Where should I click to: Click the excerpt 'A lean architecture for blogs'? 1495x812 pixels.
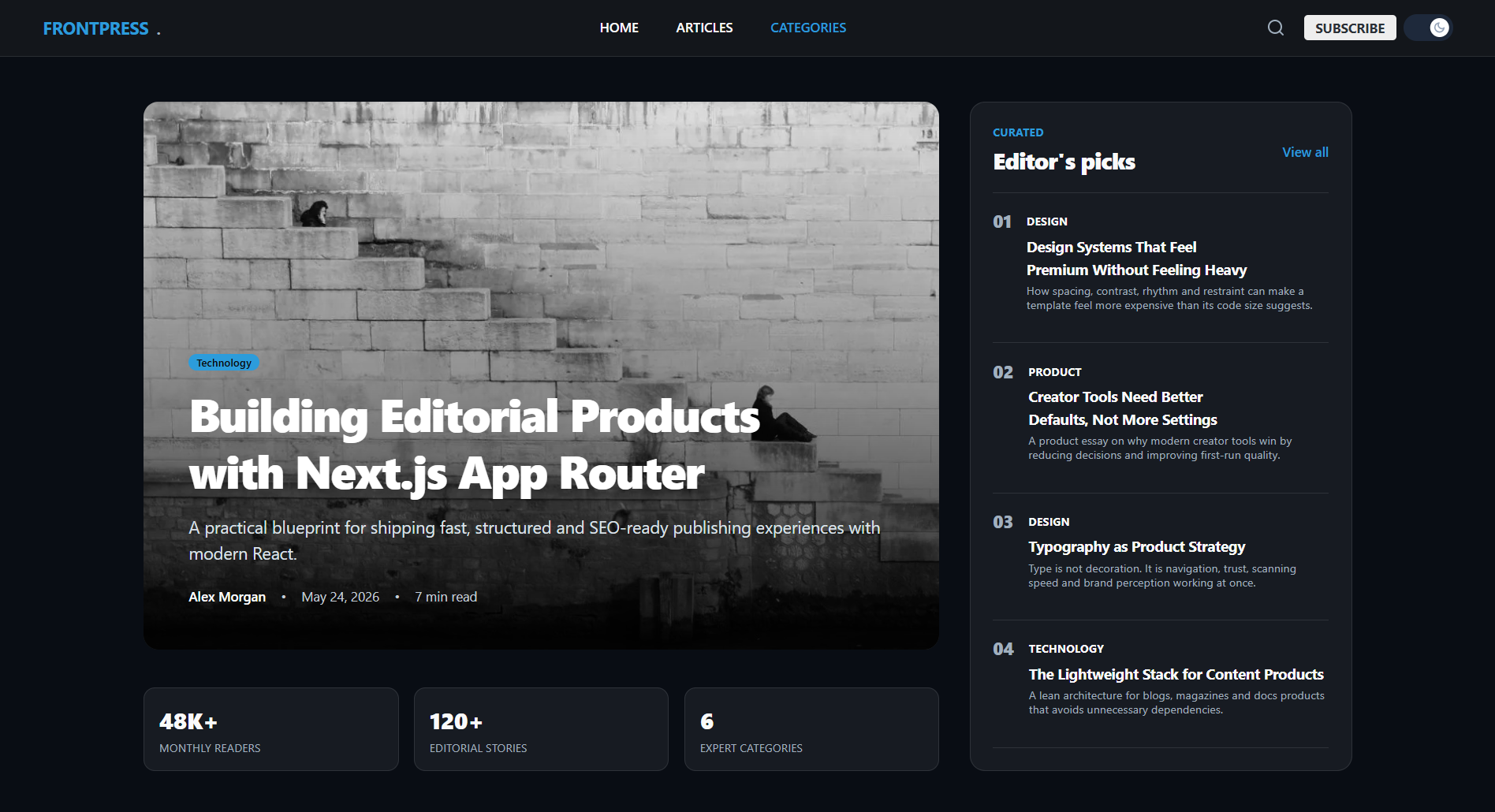(x=1176, y=702)
